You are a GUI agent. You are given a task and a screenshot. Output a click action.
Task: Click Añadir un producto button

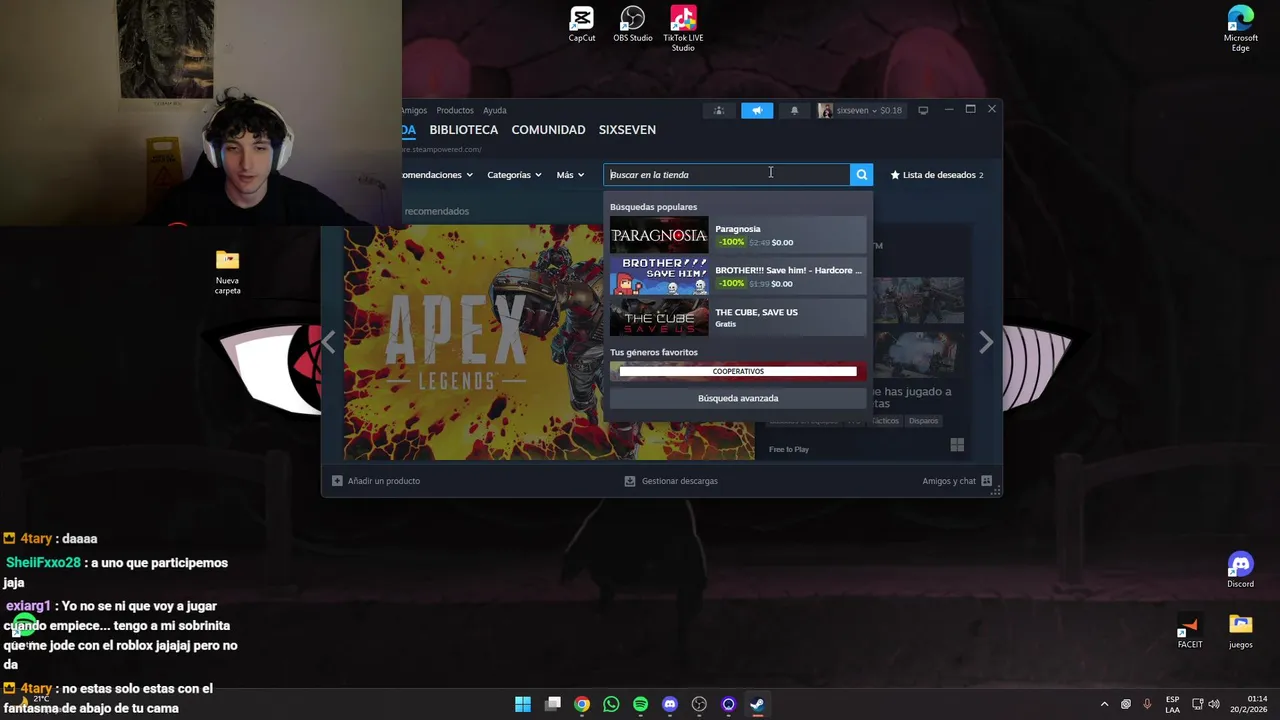376,481
